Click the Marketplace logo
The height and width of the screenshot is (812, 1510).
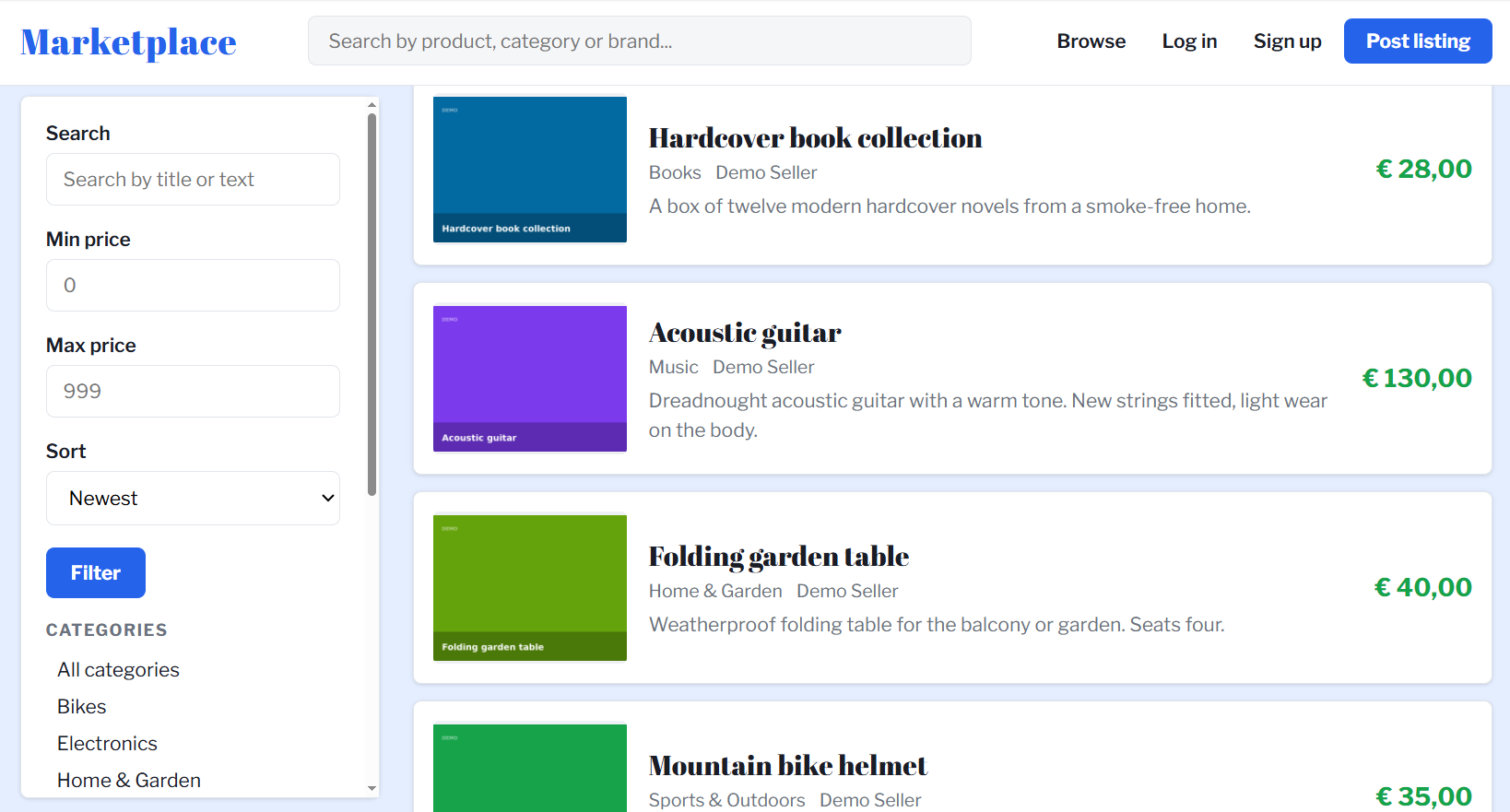(128, 42)
